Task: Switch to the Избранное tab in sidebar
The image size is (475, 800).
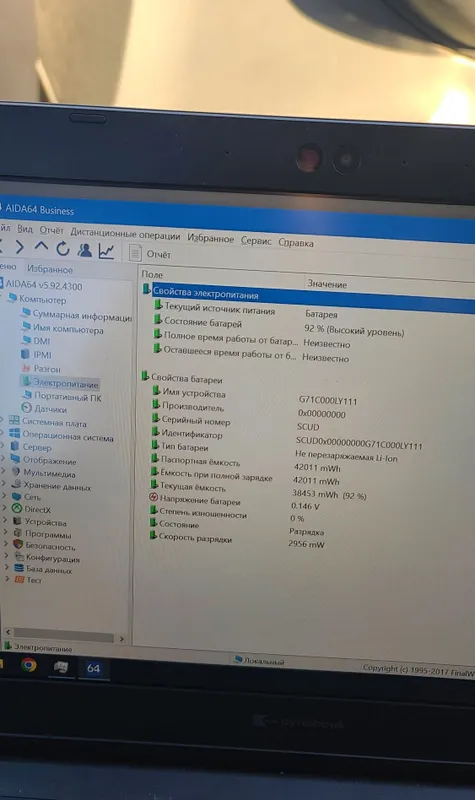Action: (x=50, y=268)
